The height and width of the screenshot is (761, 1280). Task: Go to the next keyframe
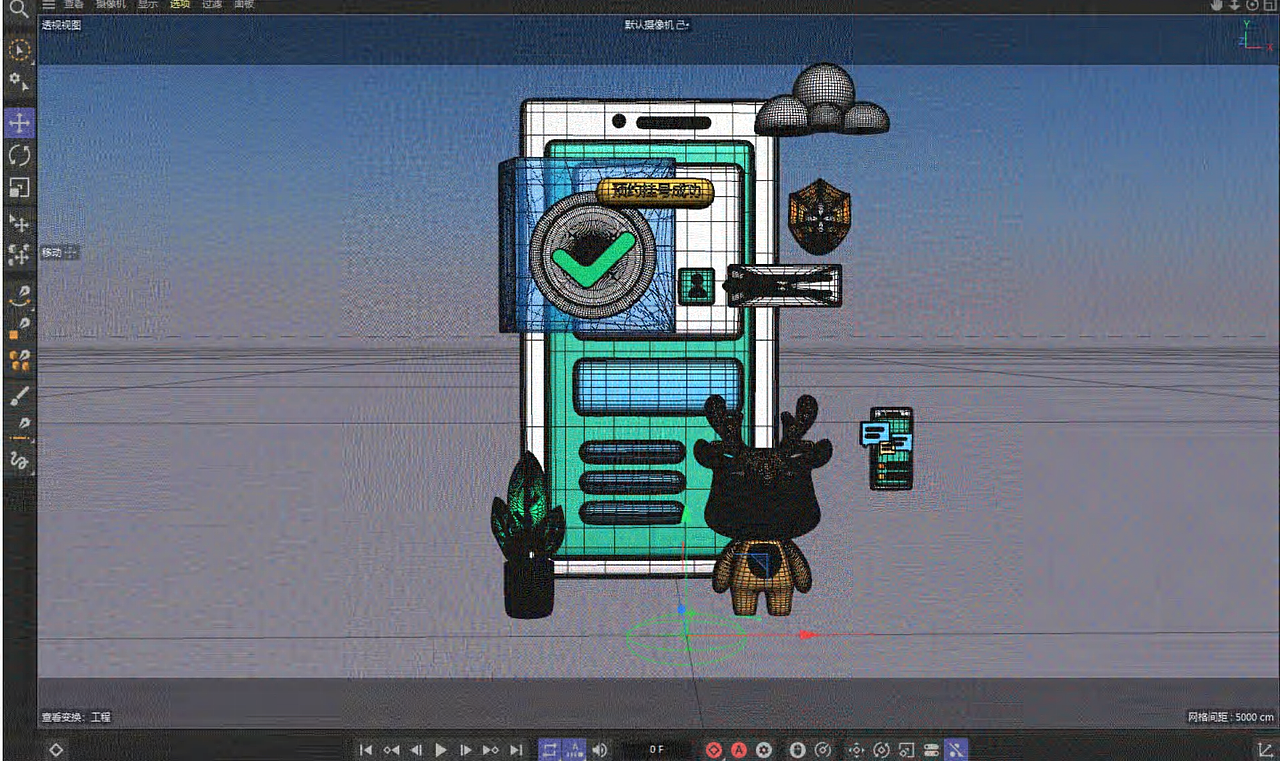click(x=491, y=750)
